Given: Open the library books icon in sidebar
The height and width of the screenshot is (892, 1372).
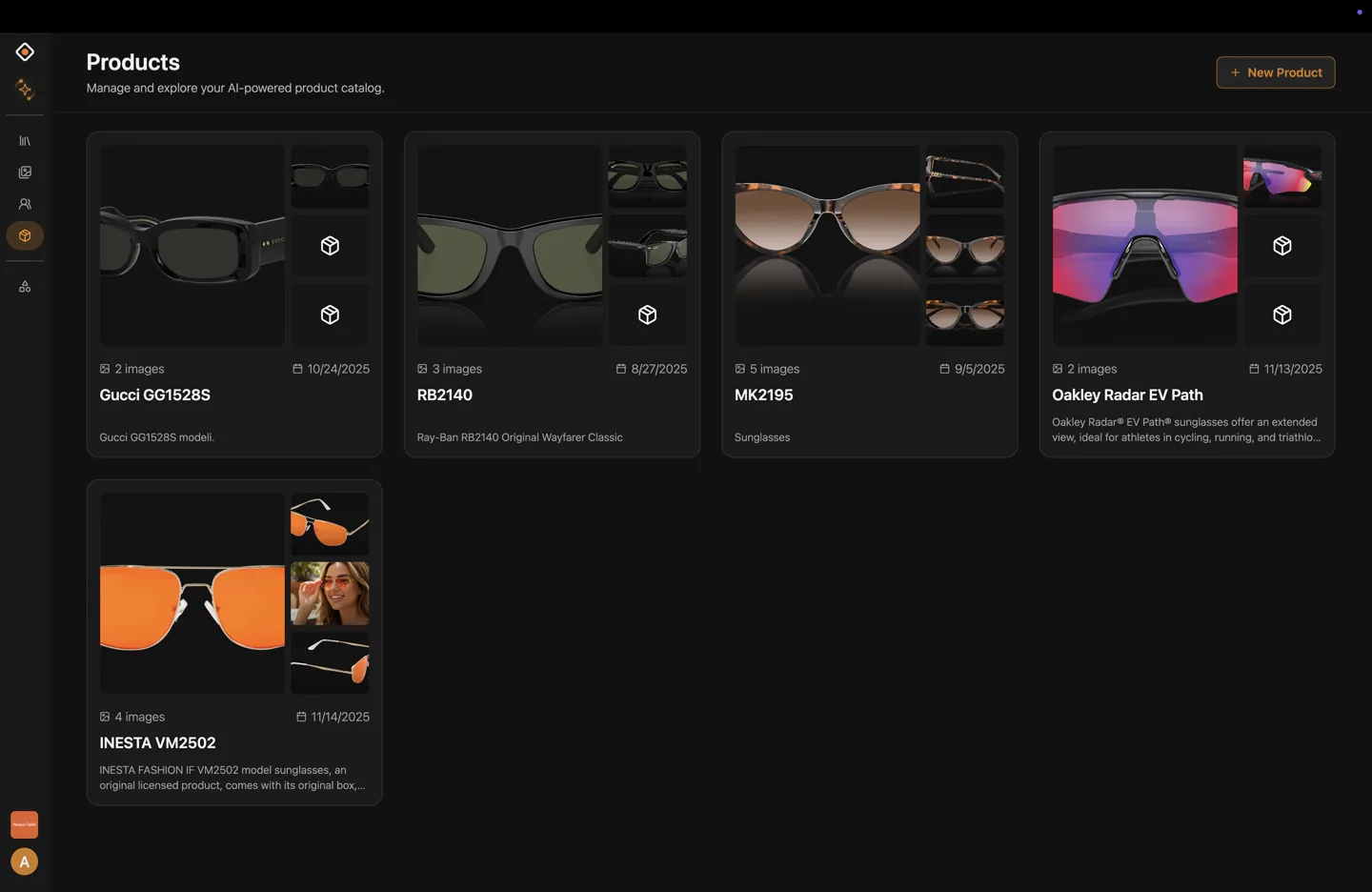Looking at the screenshot, I should (25, 141).
